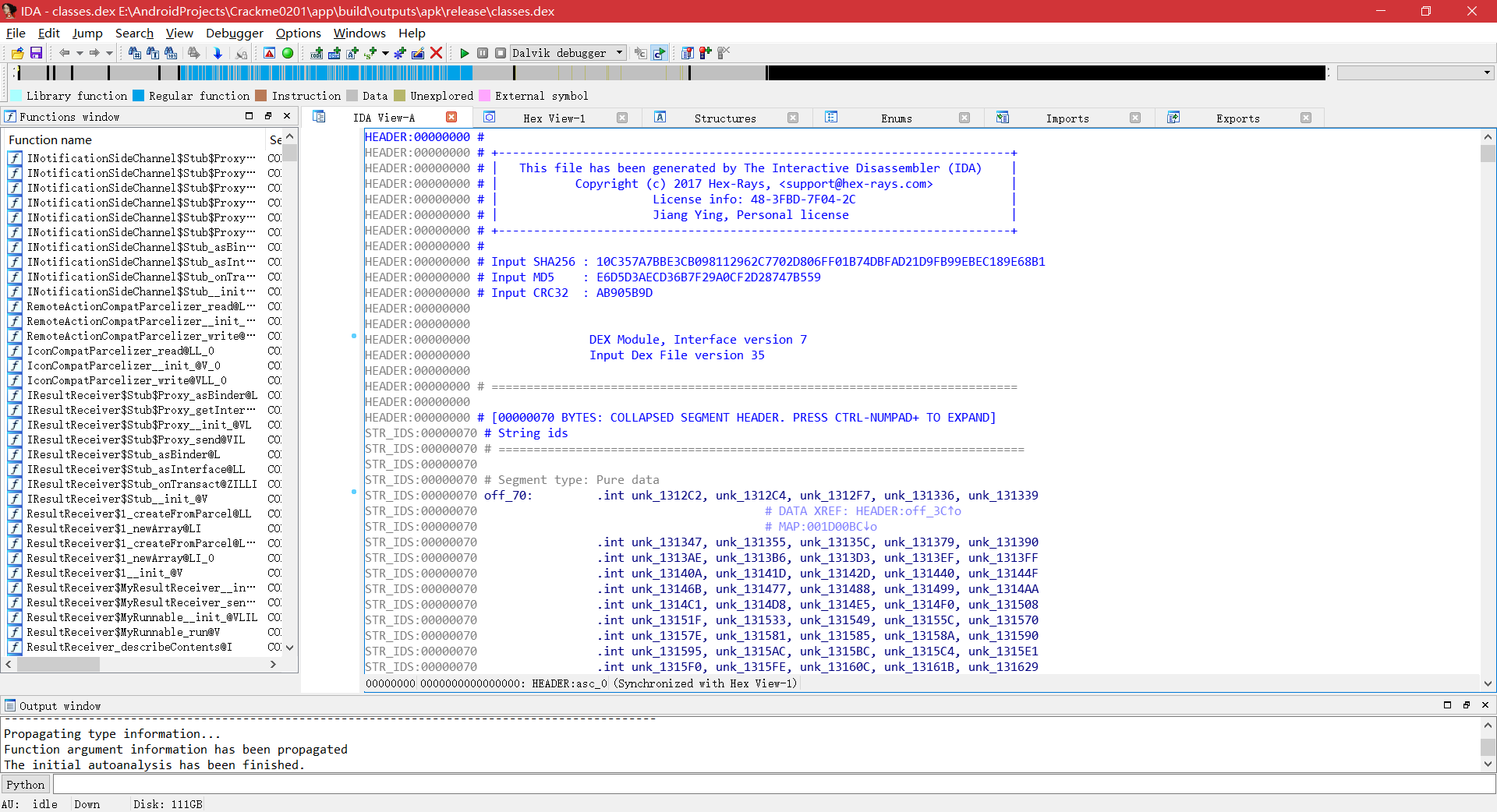The width and height of the screenshot is (1497, 812).
Task: Start the debugger with green play button
Action: coord(465,53)
